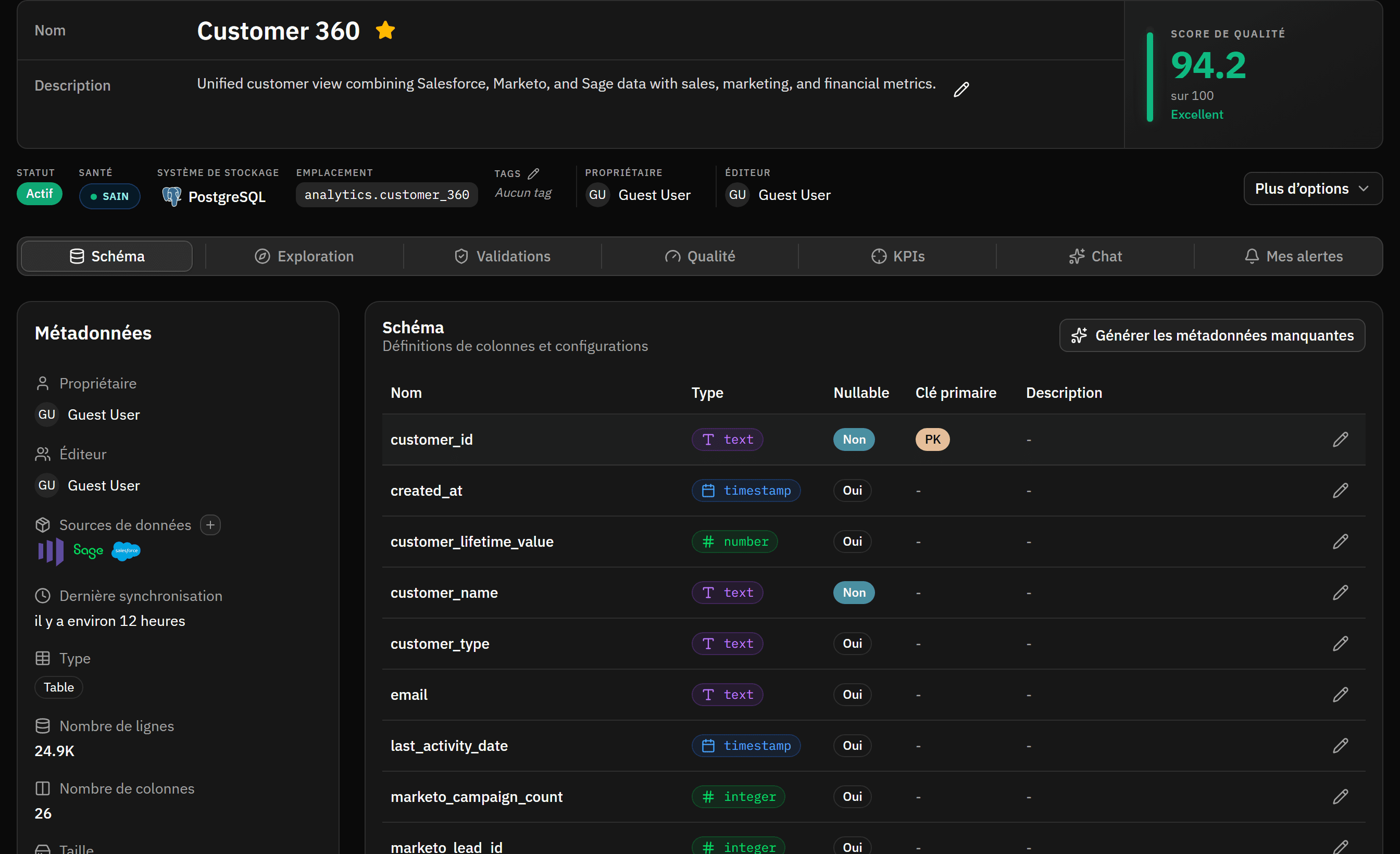Click the database icon beside Nombre de lignes

point(43,726)
